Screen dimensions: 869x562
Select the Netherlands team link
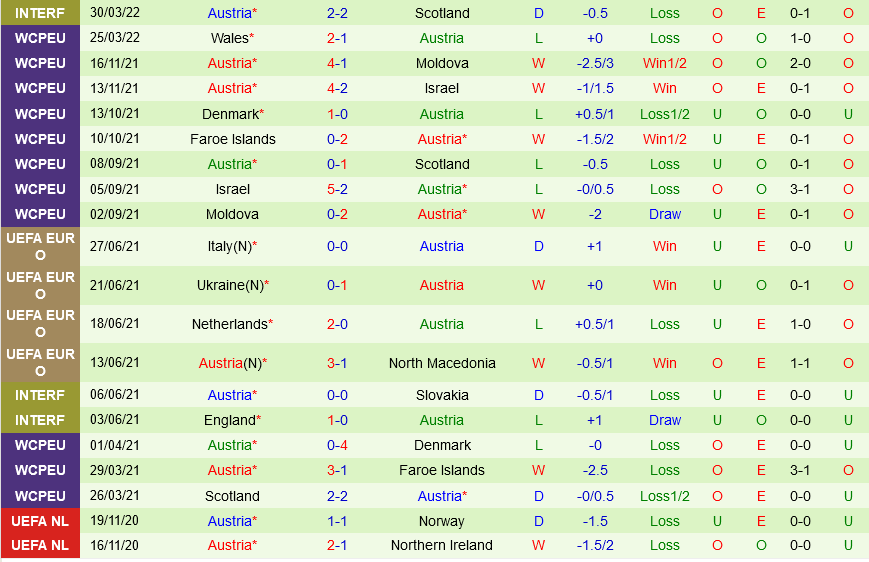click(x=228, y=324)
